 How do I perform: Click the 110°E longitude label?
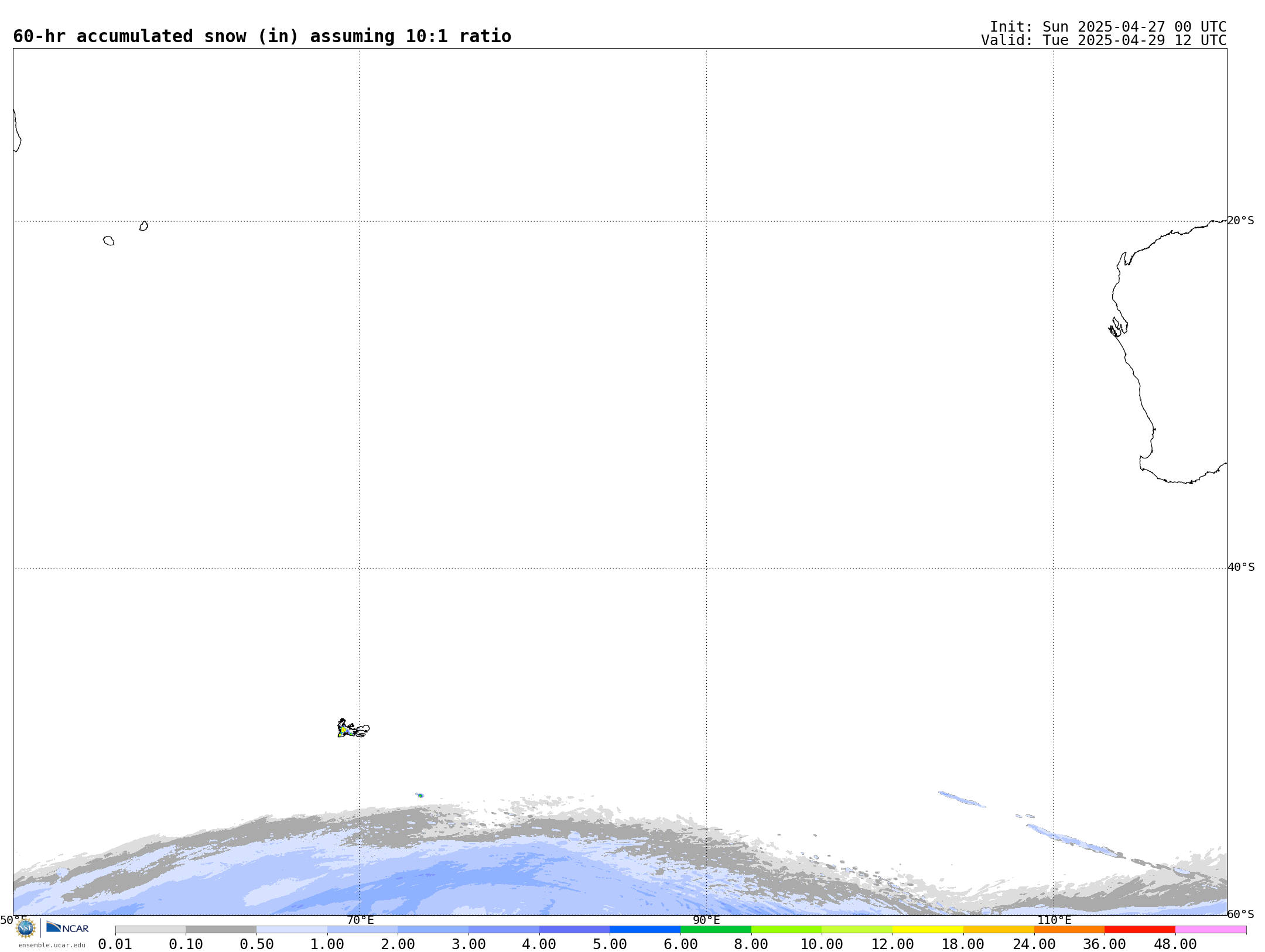(1054, 920)
